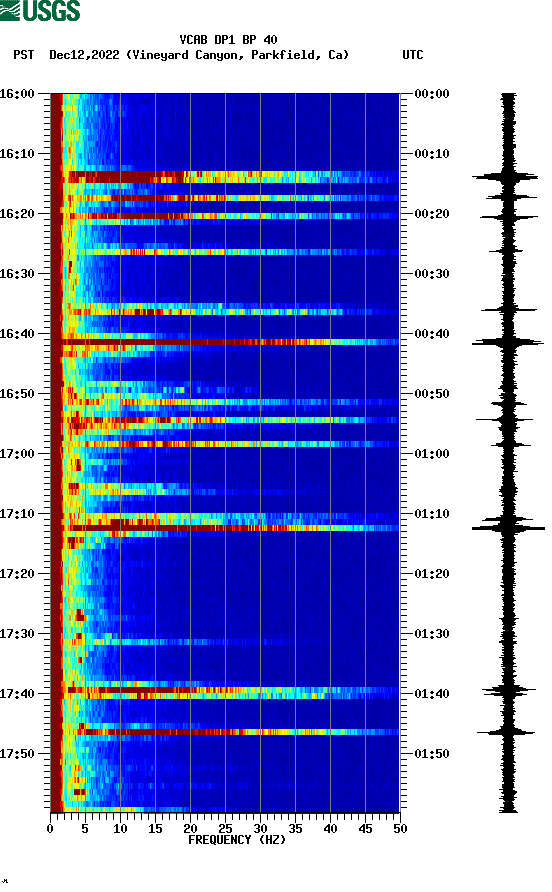Click the '00:20' UTC time label
The width and height of the screenshot is (552, 892).
tap(432, 214)
